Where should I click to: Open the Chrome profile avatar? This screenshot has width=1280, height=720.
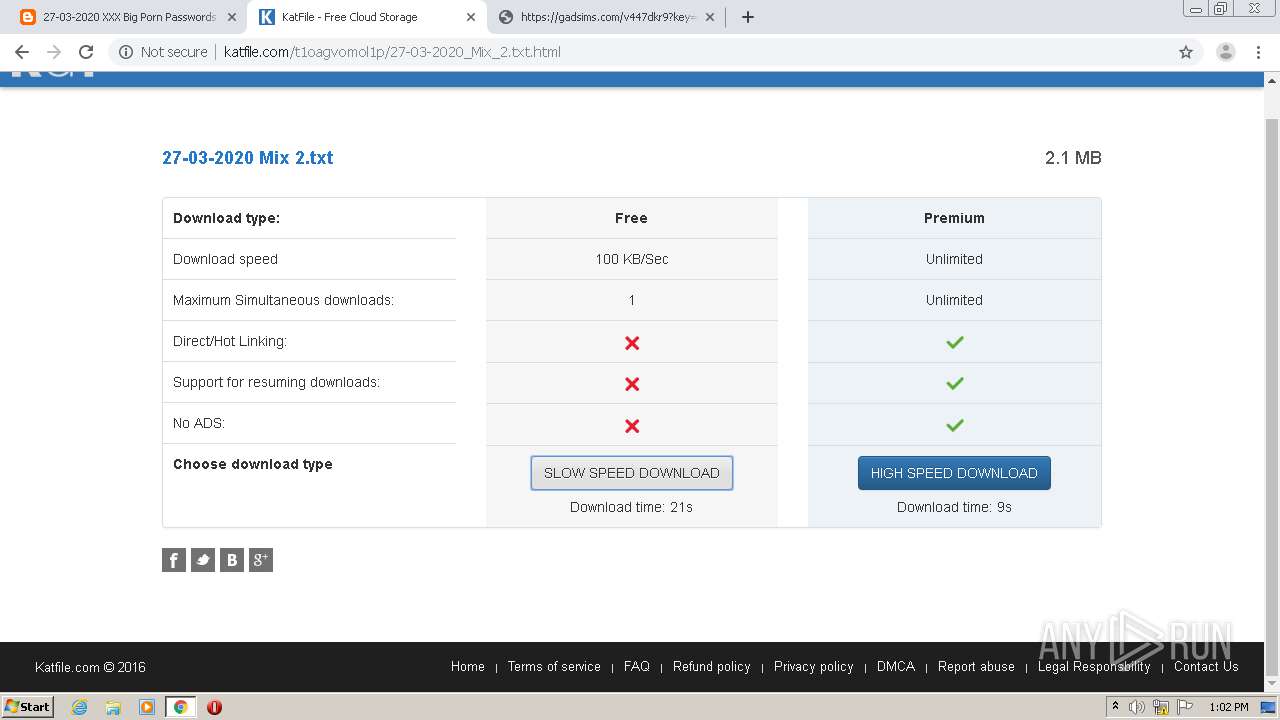point(1225,52)
